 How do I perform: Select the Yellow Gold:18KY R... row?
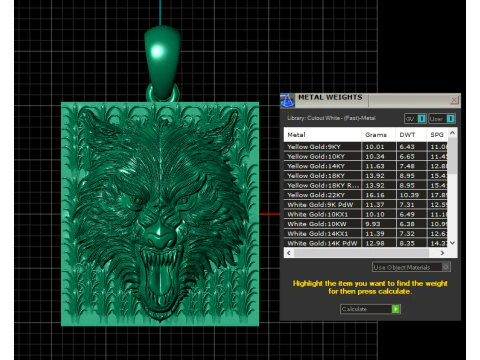pos(366,185)
